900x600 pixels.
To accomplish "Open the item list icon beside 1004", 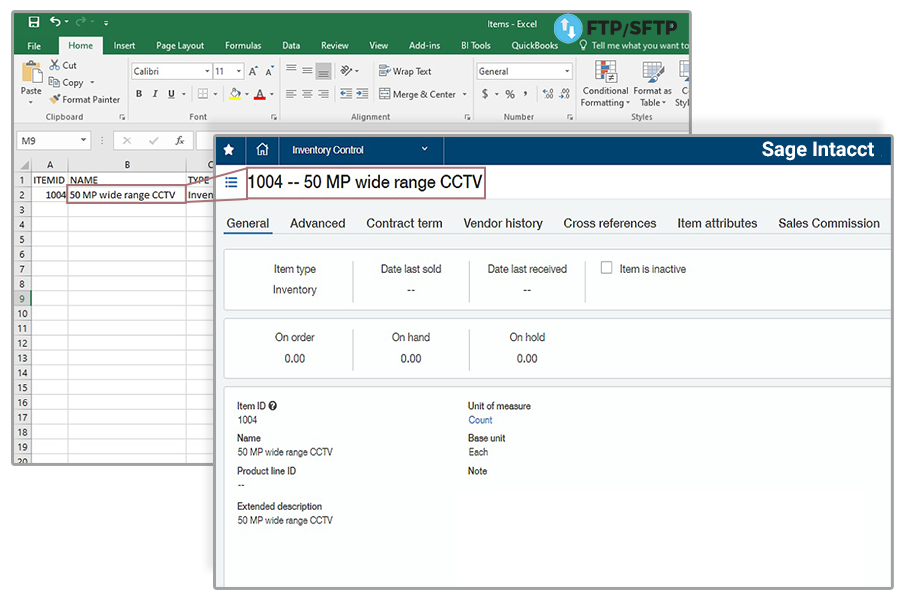I will point(231,182).
